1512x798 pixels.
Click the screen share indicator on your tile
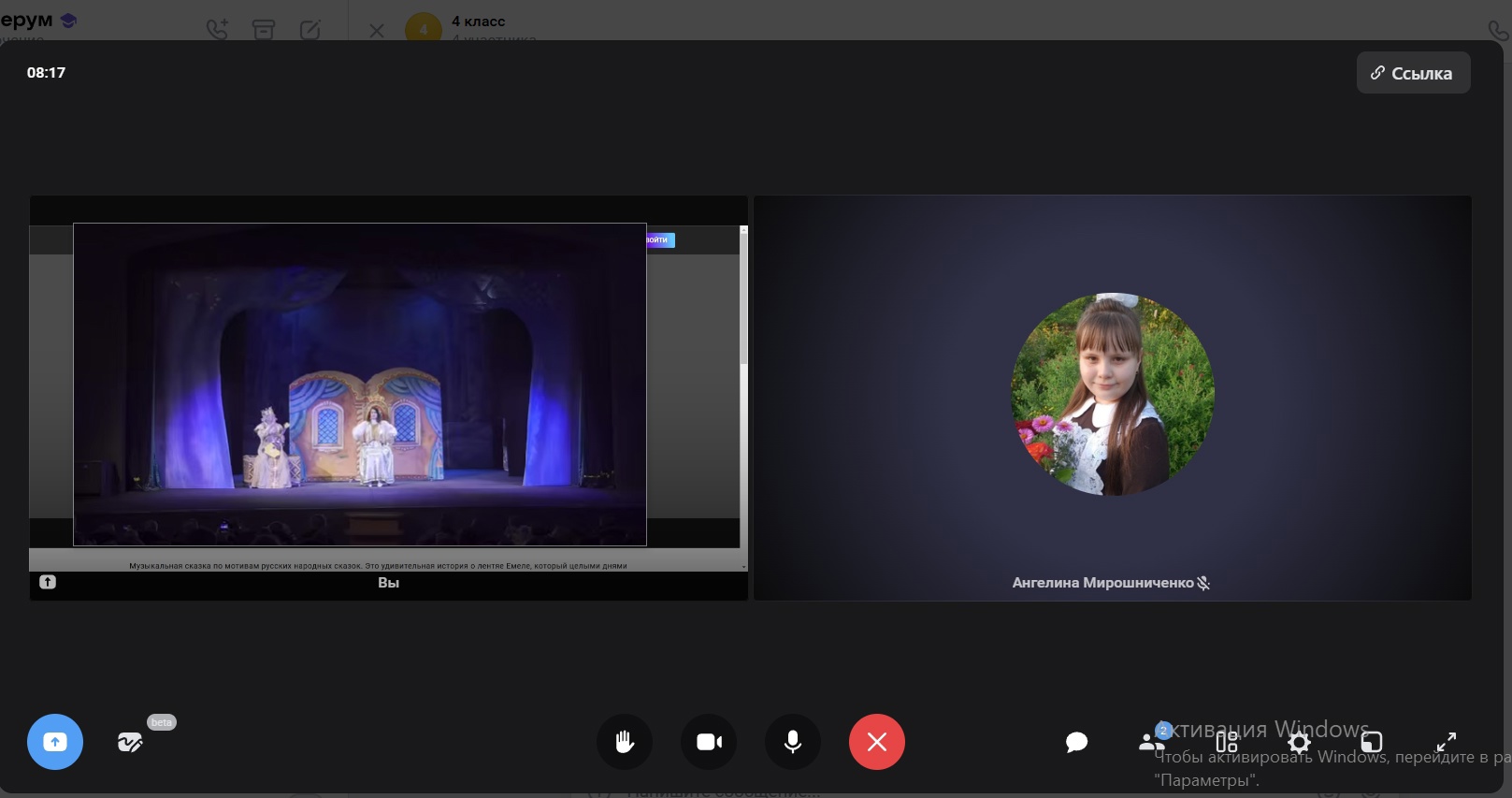coord(48,582)
